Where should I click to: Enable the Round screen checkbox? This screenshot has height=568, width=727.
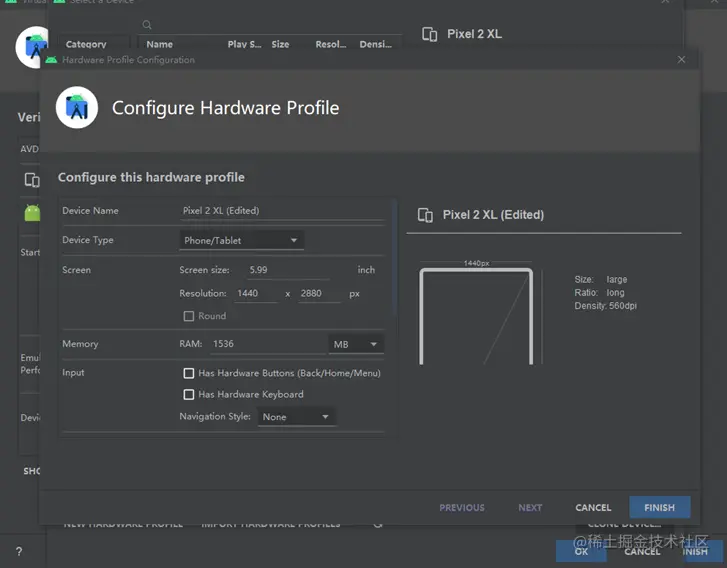tap(189, 316)
